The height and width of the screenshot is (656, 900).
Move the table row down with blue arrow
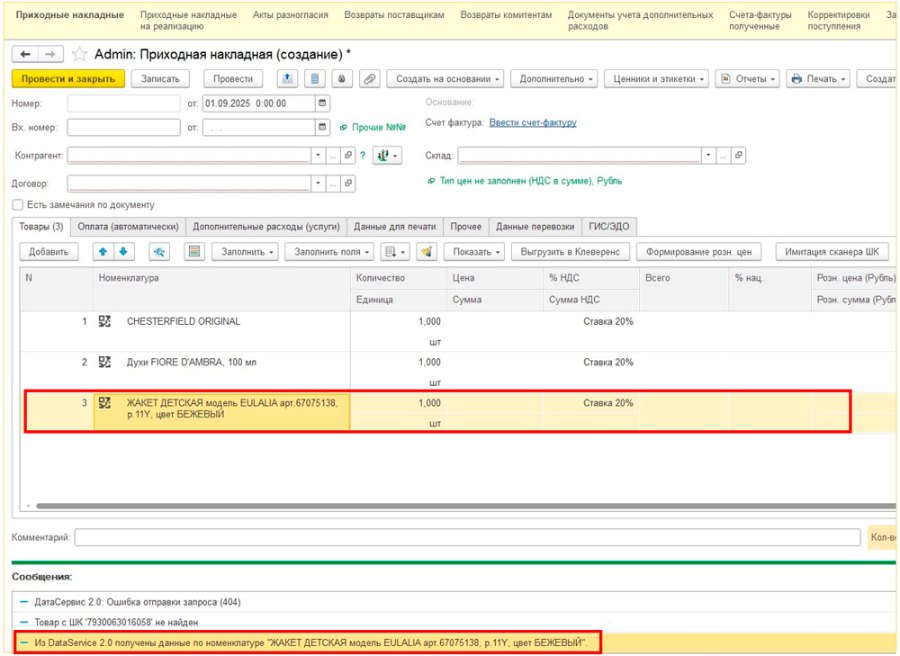(123, 251)
